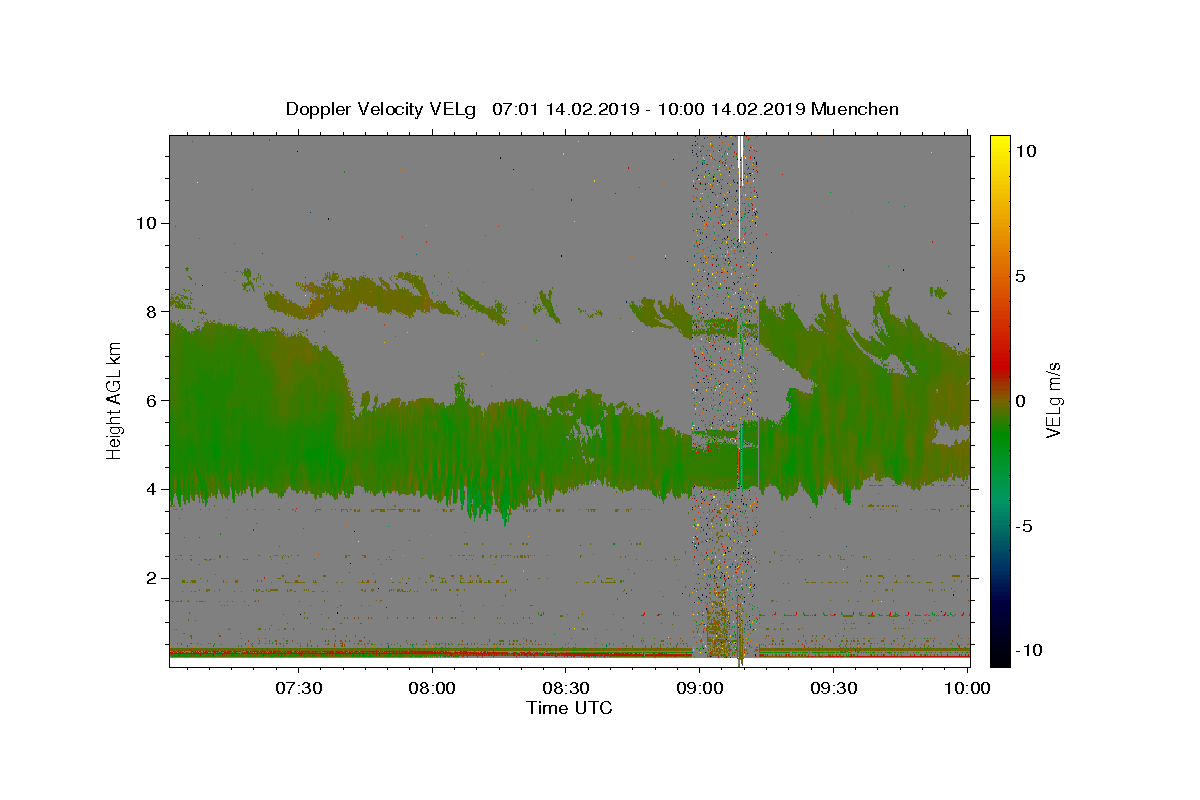
Task: Click the 09:30 time tick label
Action: (834, 688)
